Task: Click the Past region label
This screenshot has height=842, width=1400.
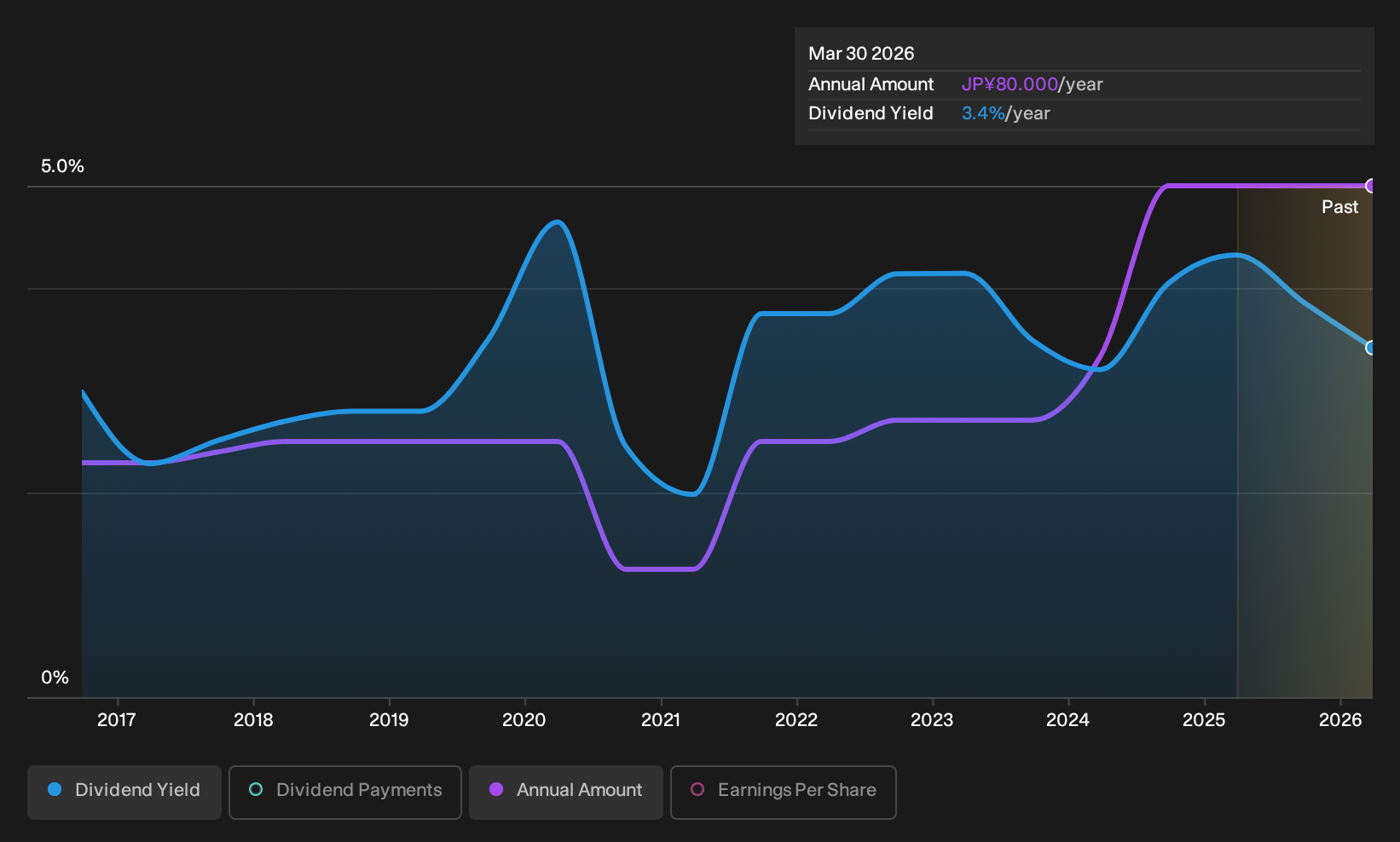Action: pos(1339,207)
